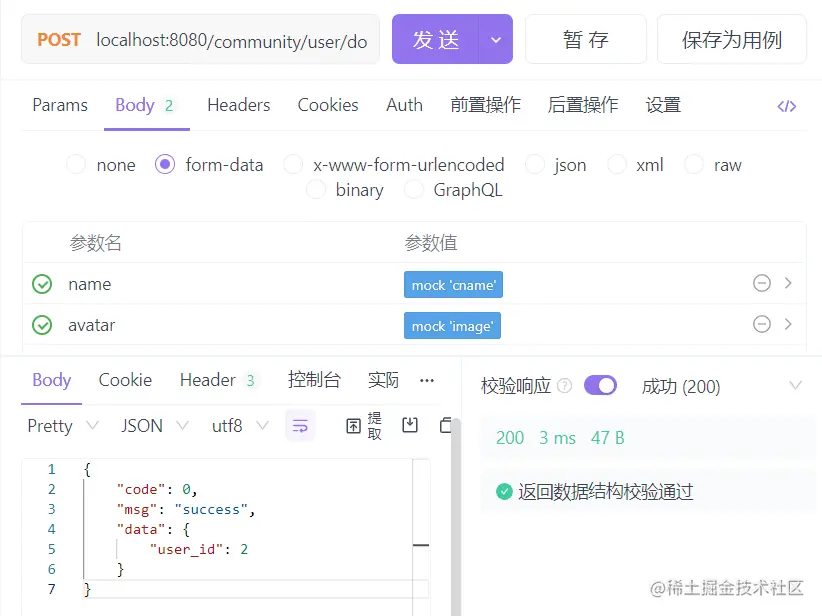The image size is (822, 616).
Task: Download the response body to file
Action: (x=410, y=425)
